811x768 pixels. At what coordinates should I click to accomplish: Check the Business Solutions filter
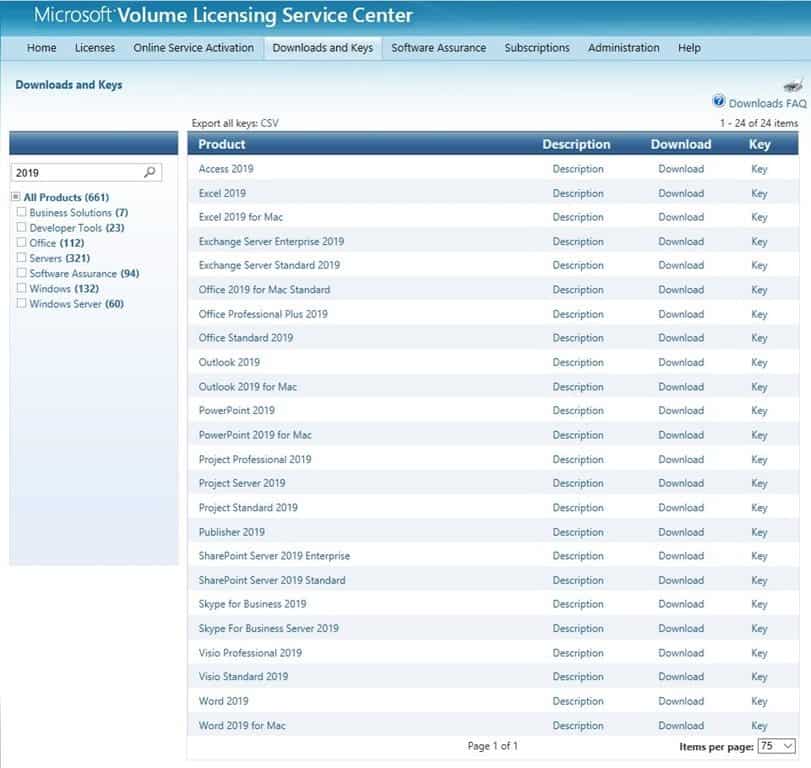tap(22, 213)
